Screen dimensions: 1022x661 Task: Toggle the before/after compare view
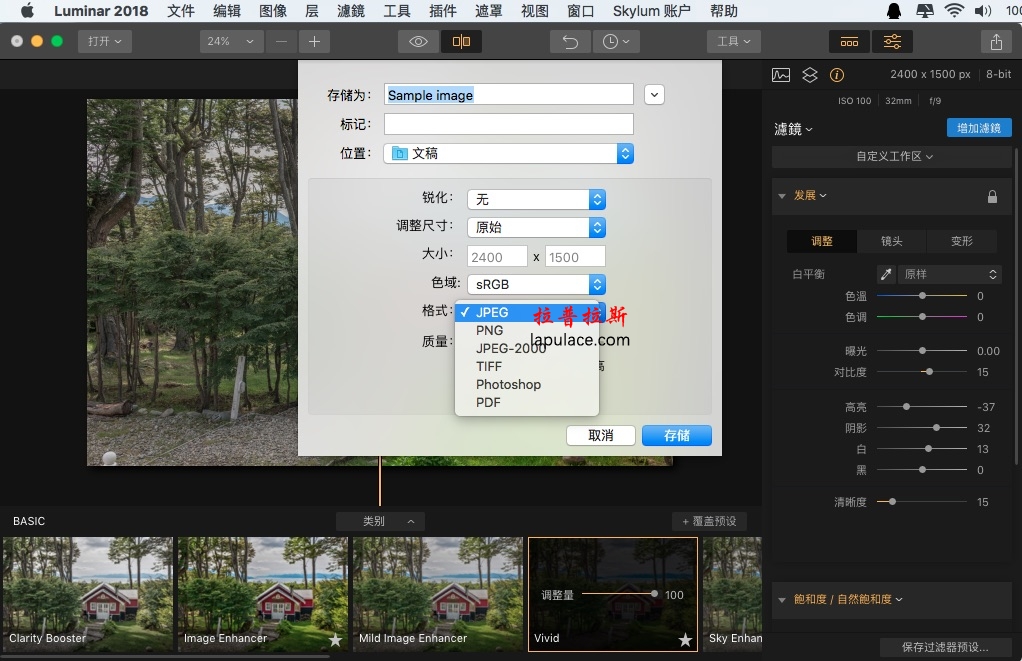[461, 42]
